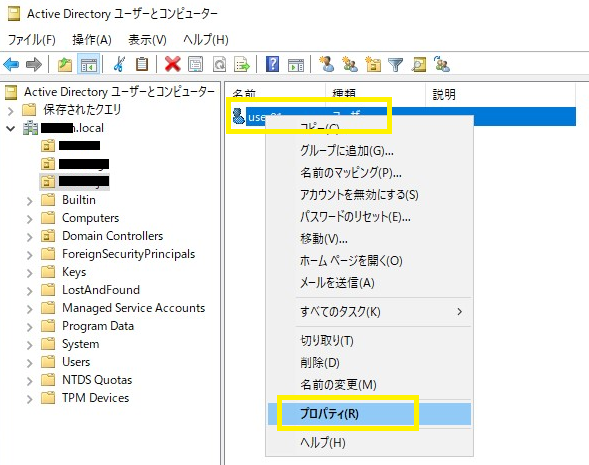Click the find objects icon
Image resolution: width=589 pixels, height=465 pixels.
[418, 65]
